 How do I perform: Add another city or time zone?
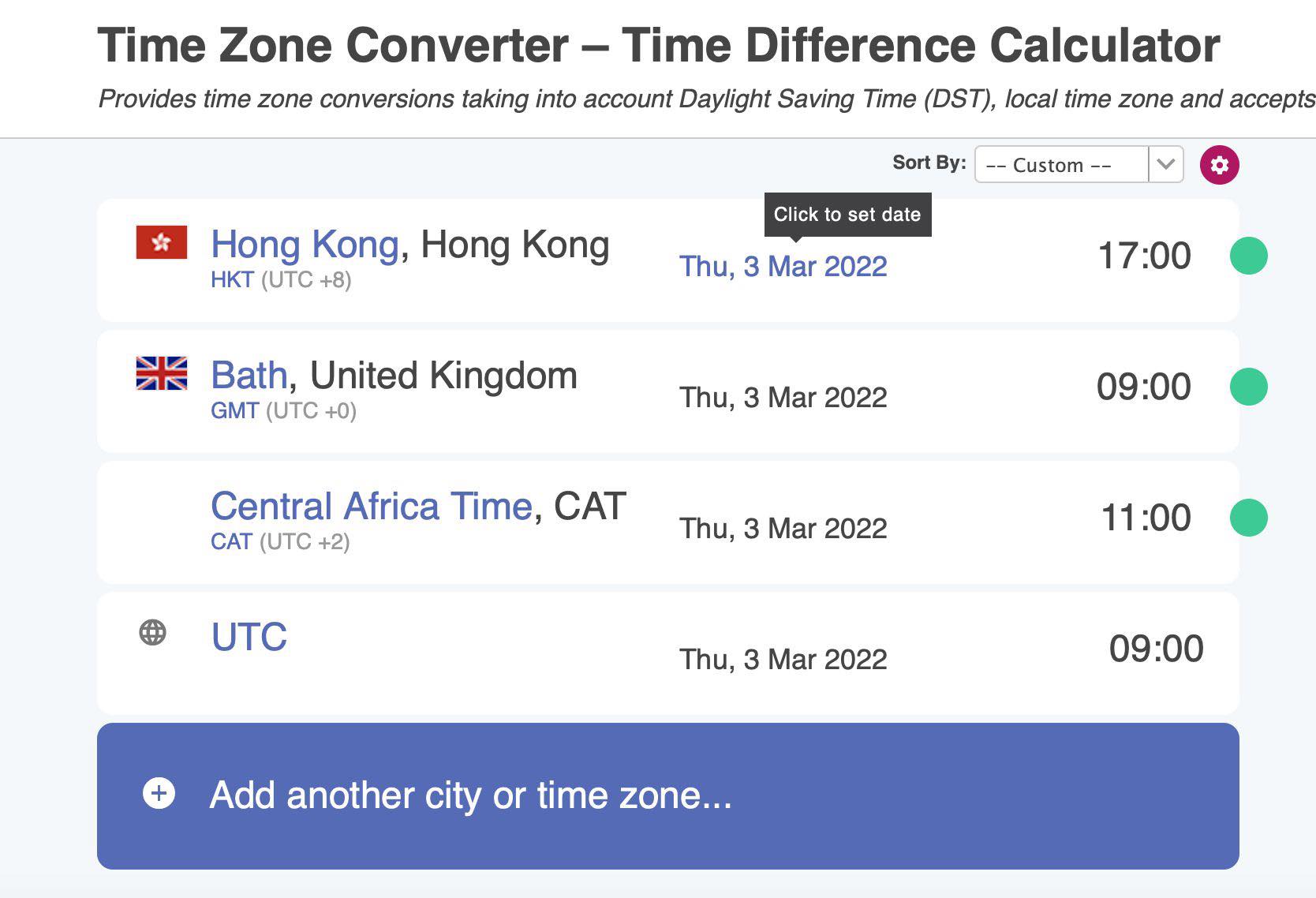pyautogui.click(x=667, y=796)
